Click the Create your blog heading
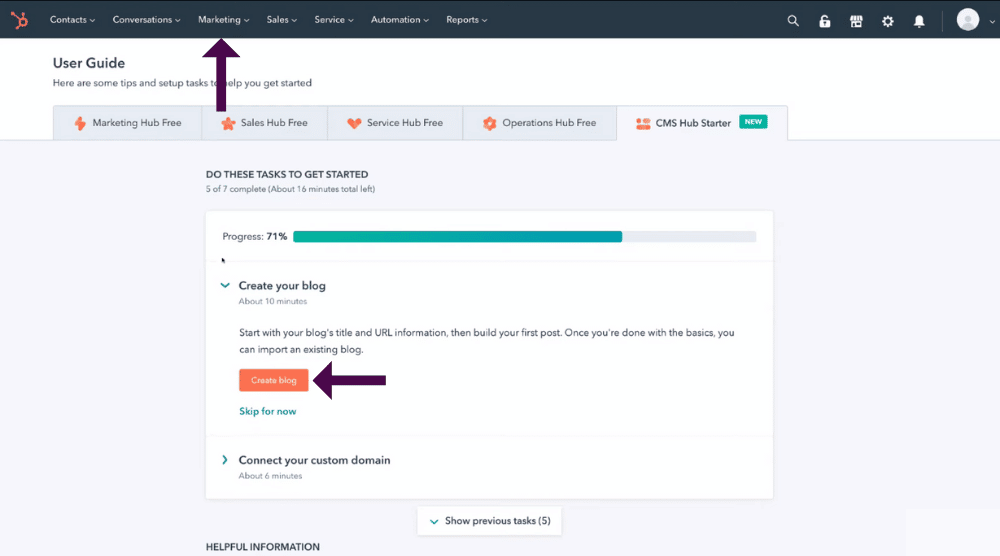This screenshot has height=556, width=1000. pyautogui.click(x=282, y=286)
